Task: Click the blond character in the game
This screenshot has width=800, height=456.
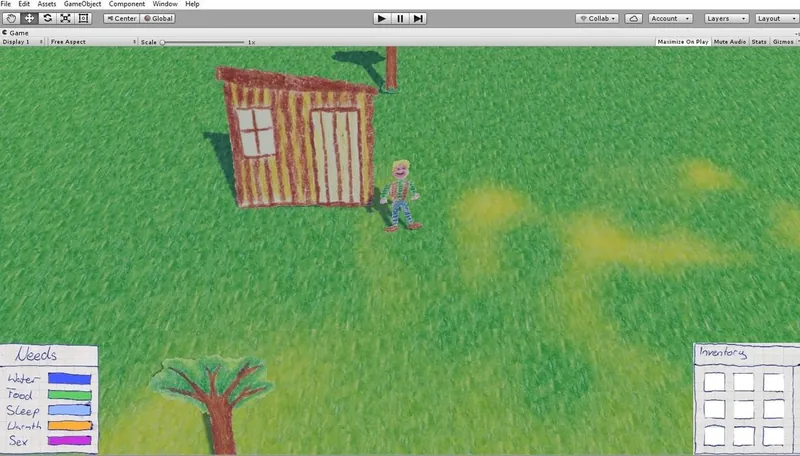Action: tap(401, 196)
